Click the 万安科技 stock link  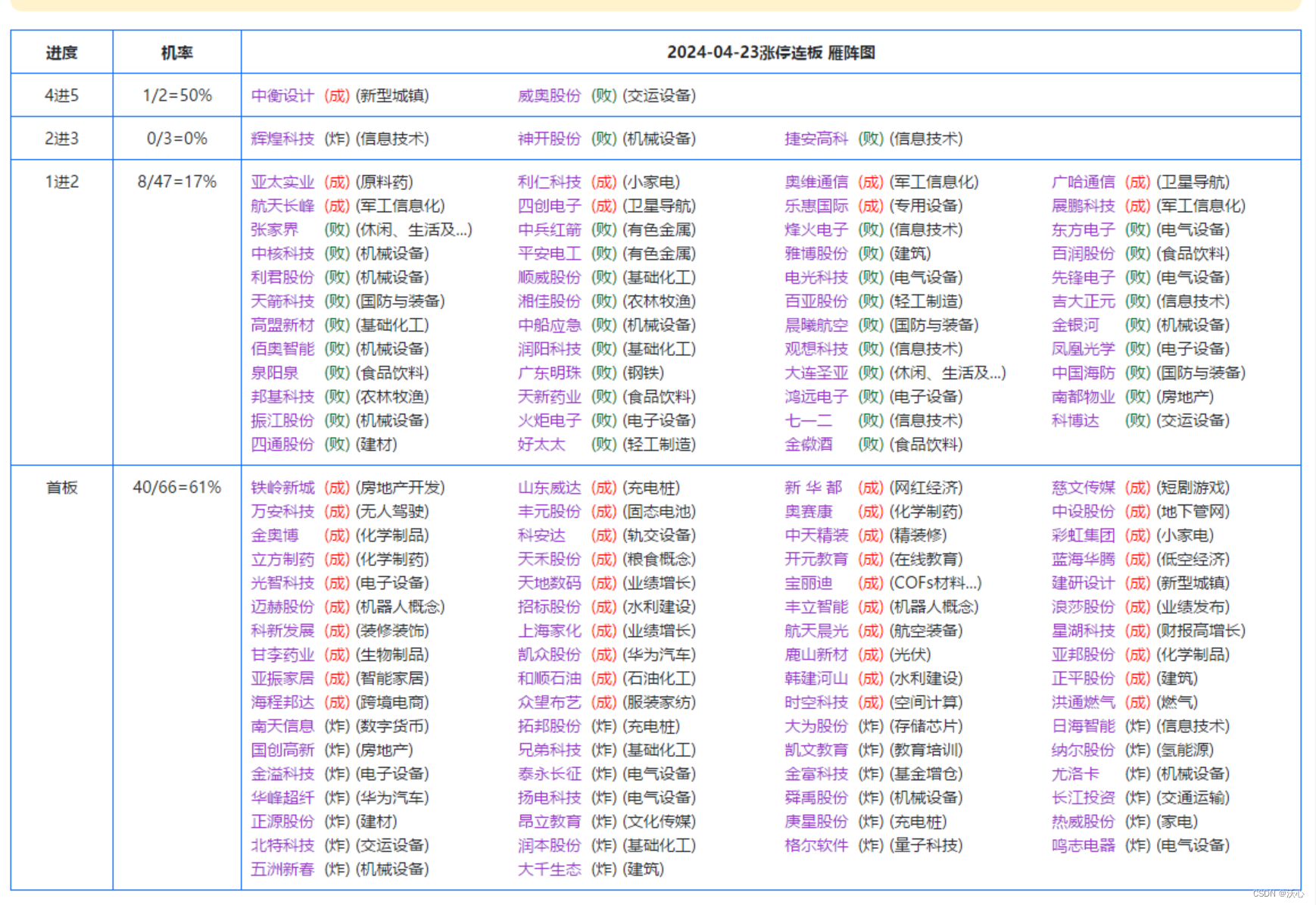[x=282, y=512]
